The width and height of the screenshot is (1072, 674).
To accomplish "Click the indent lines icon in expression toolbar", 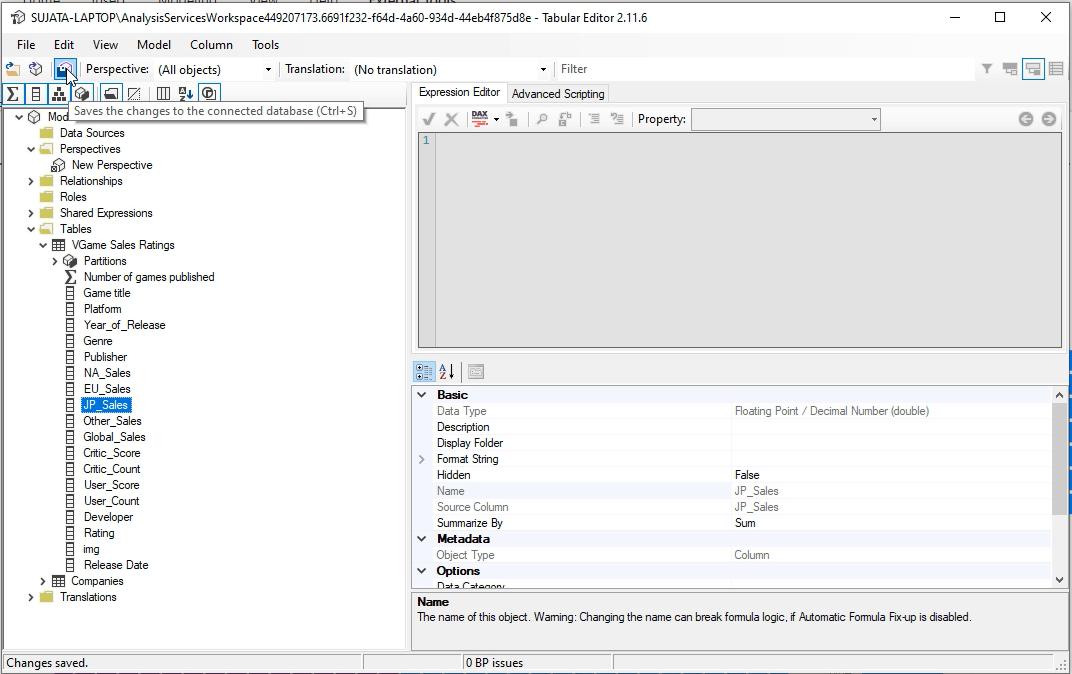I will click(594, 119).
